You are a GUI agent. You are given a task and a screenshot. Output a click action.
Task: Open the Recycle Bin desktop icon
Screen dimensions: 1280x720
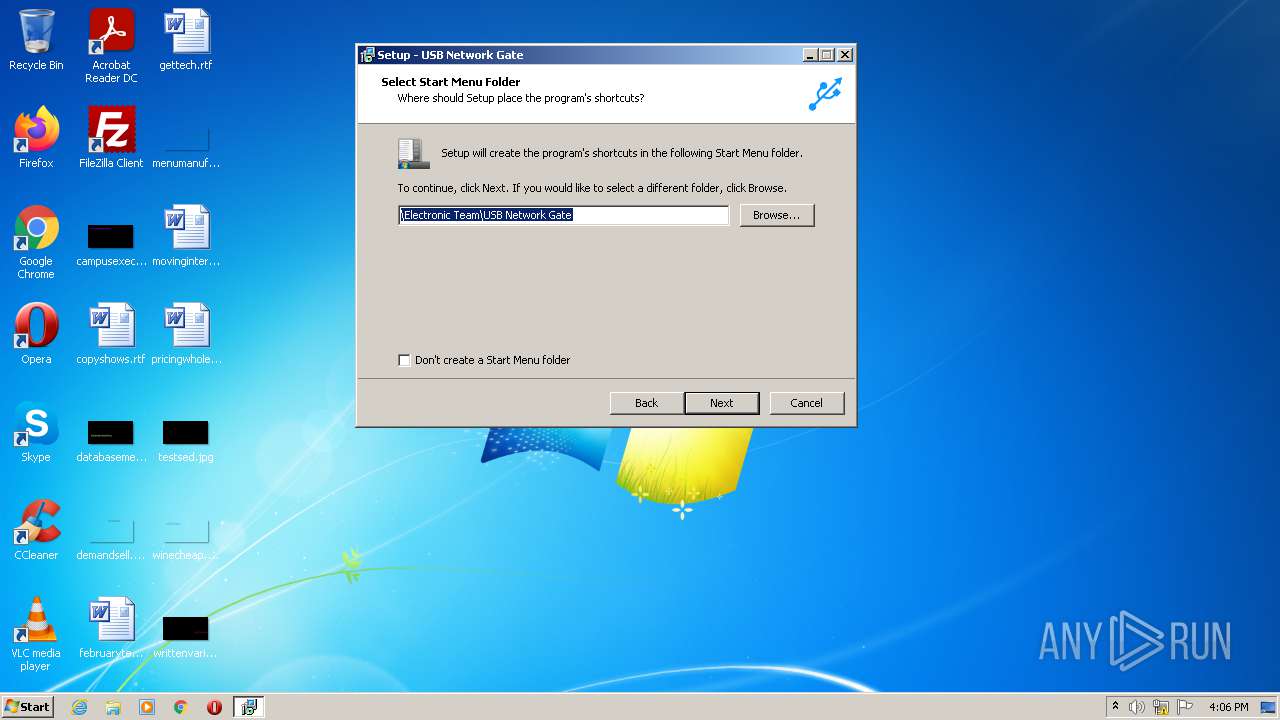coord(36,40)
